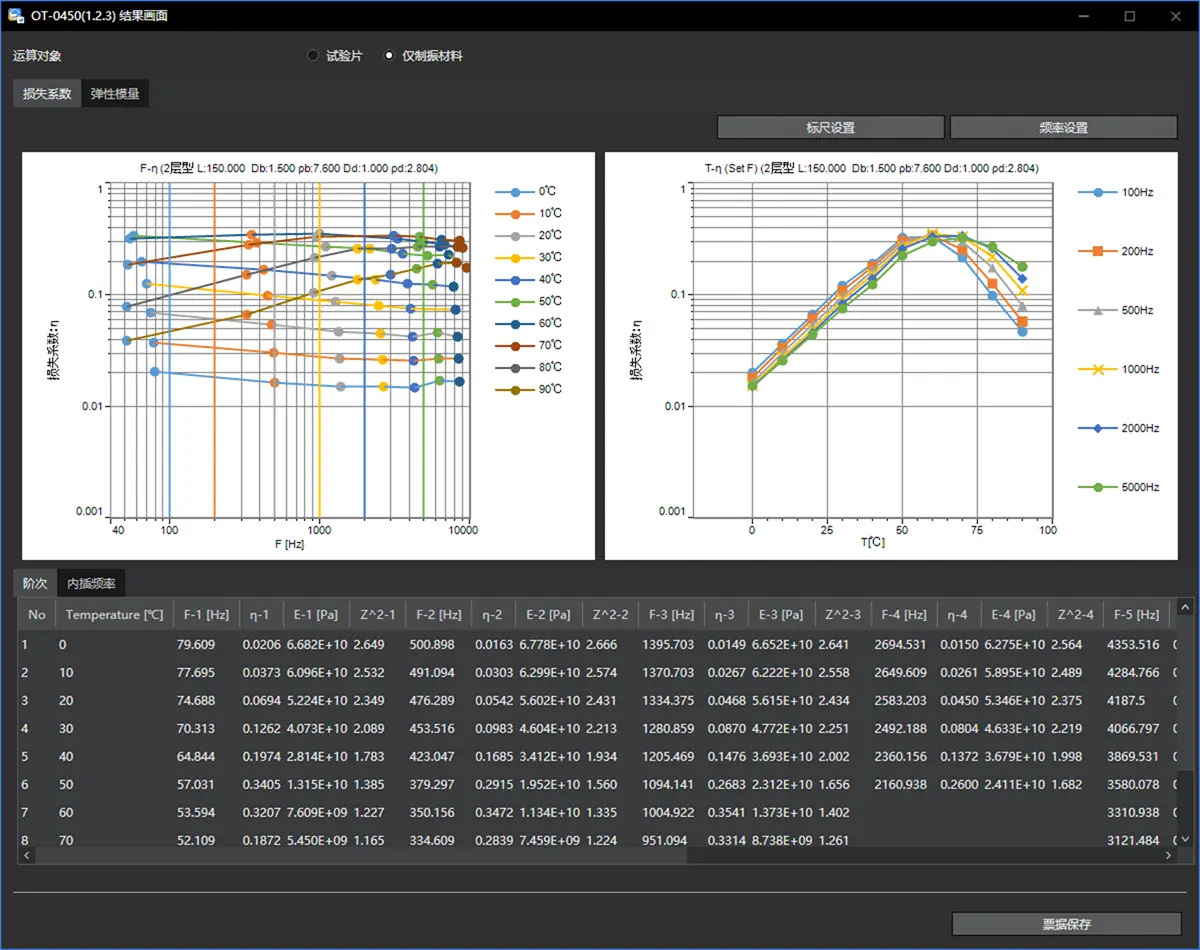Click the F-4 [Hz] column header
This screenshot has height=950, width=1200.
point(903,614)
